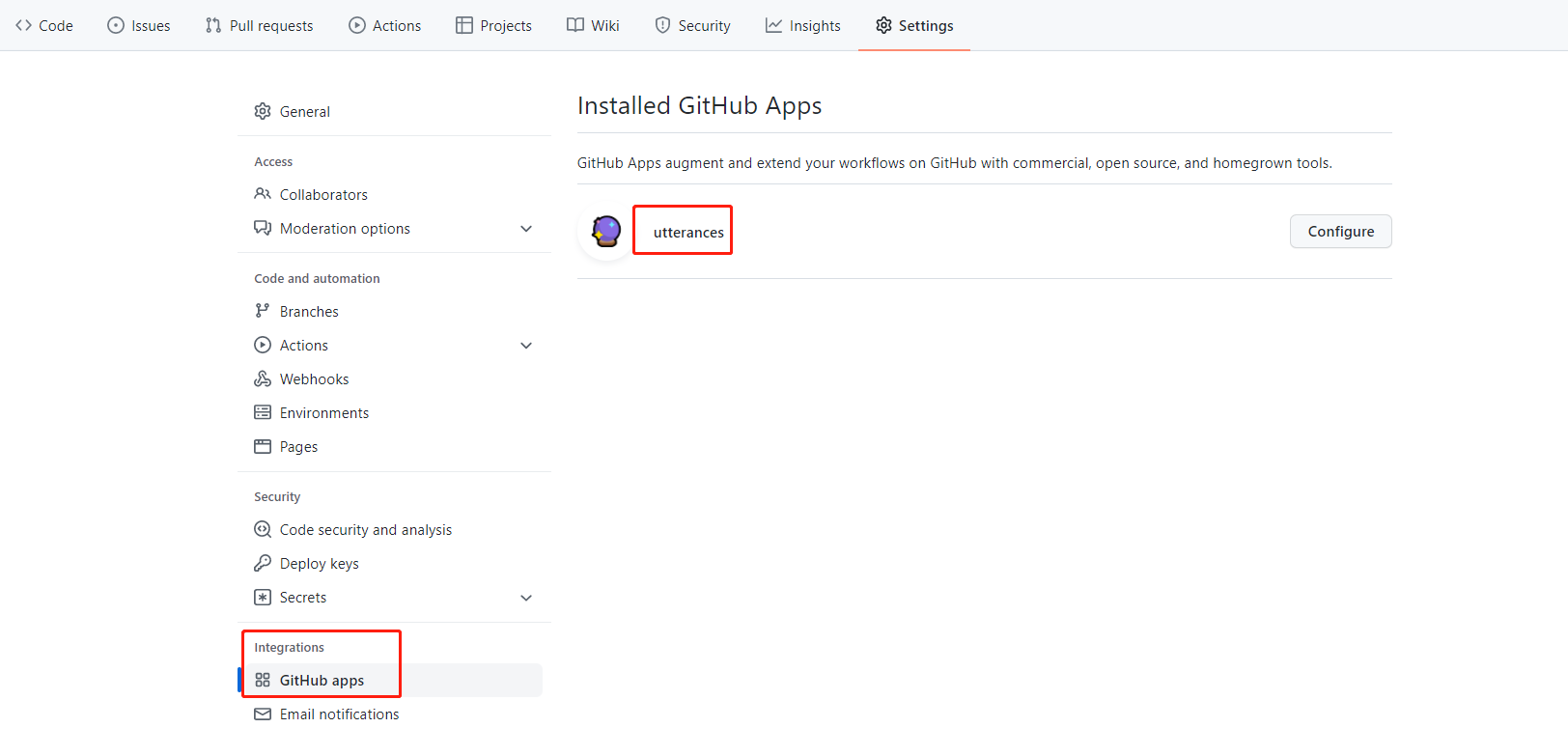Expand the Moderation options chevron

(526, 229)
